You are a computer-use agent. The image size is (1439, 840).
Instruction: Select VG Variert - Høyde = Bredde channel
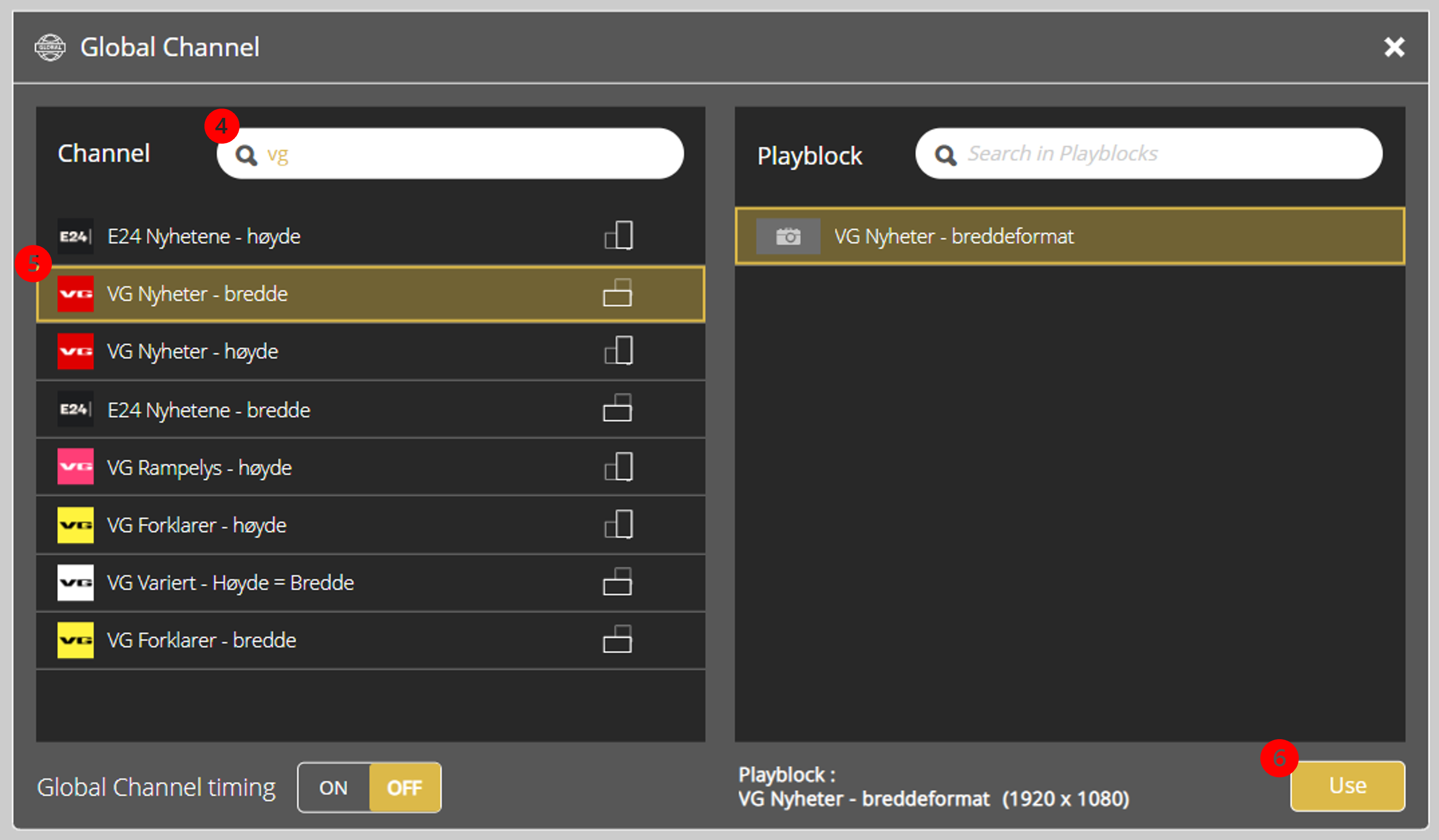click(x=371, y=583)
